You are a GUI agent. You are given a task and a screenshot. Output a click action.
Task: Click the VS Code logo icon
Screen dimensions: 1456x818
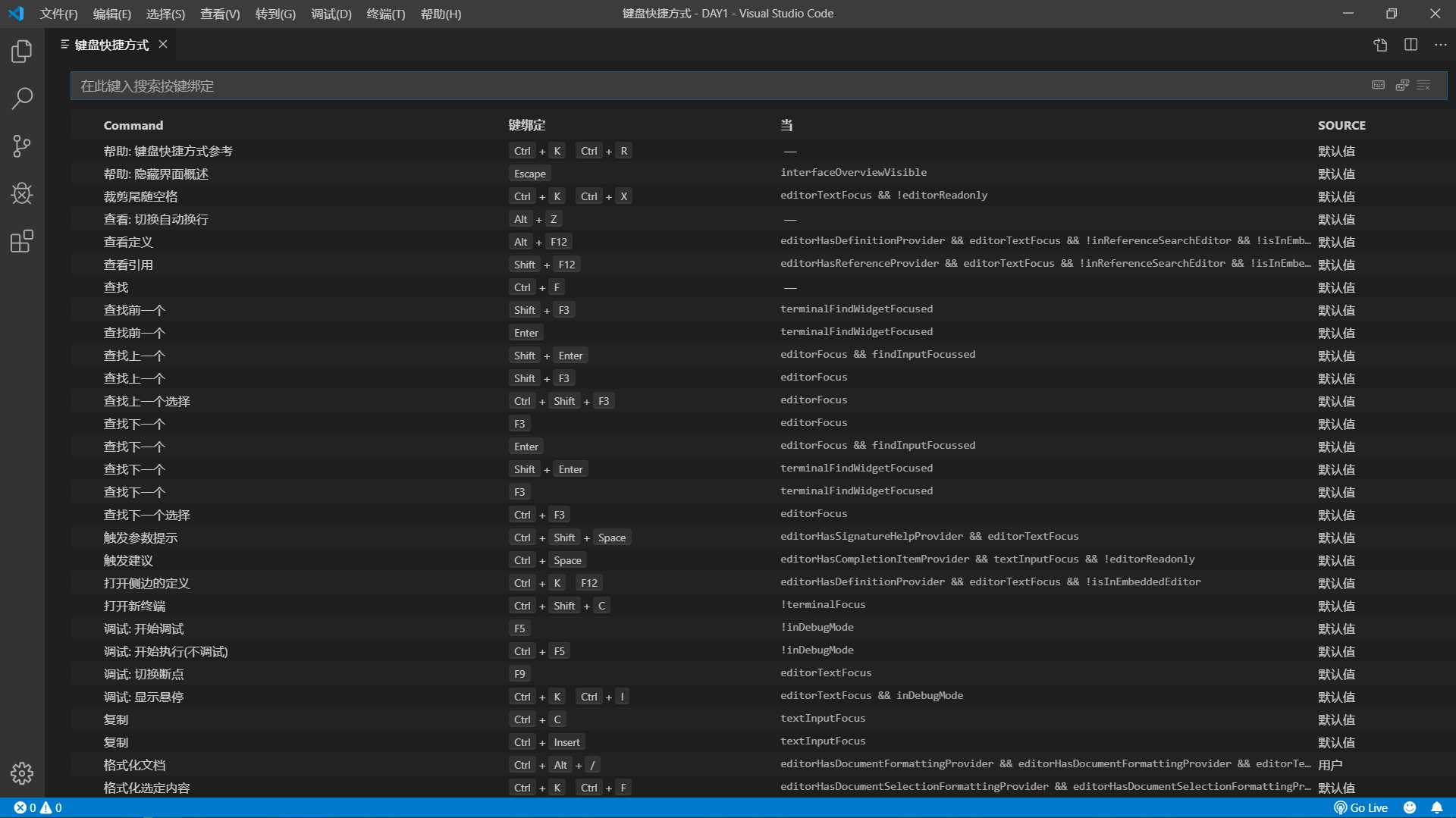click(16, 14)
